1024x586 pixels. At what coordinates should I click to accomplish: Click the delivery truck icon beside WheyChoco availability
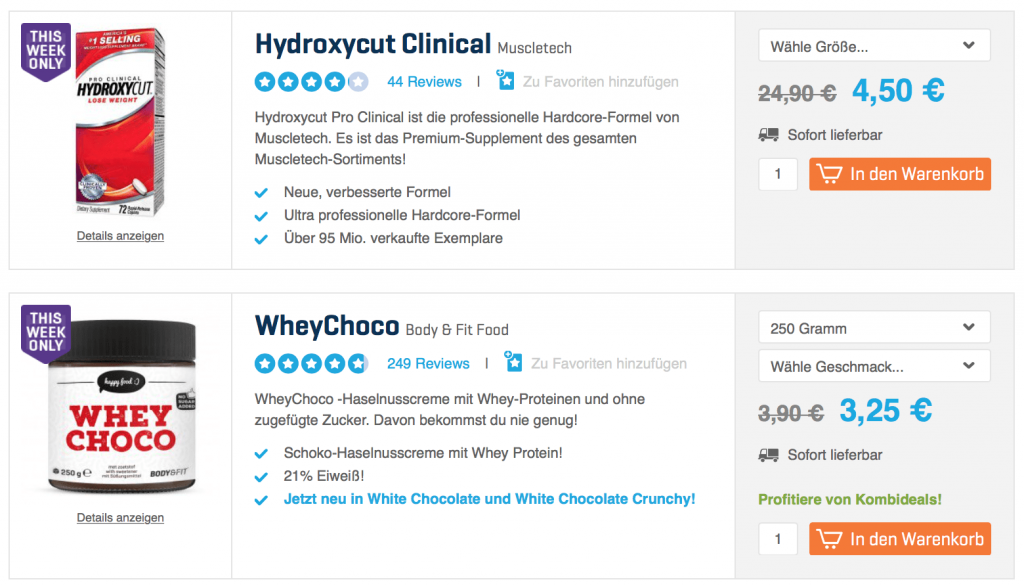[770, 455]
